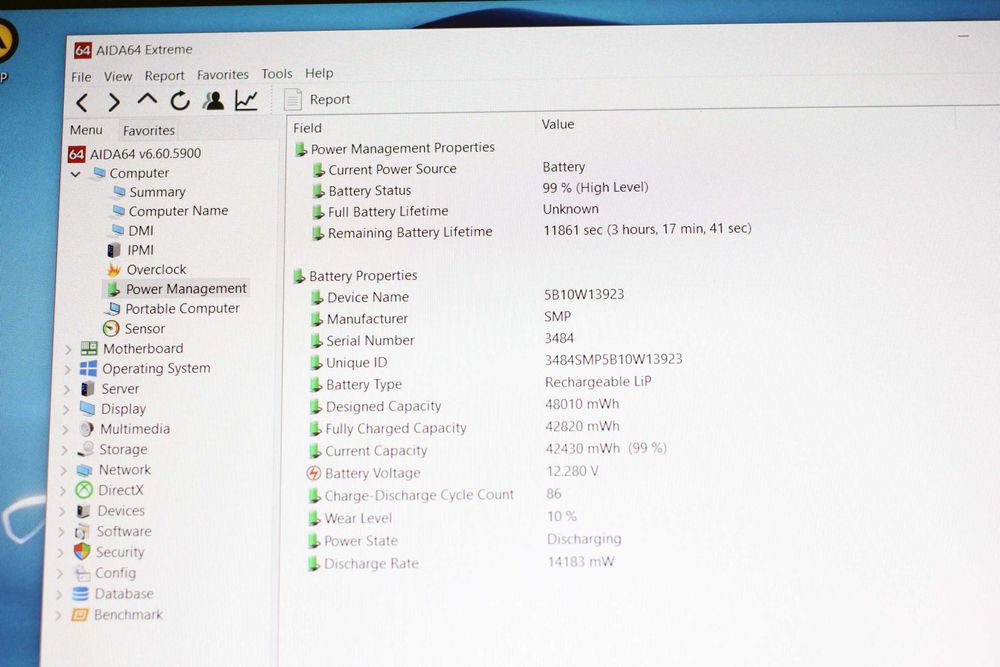Click the Storage drive icon
Screen dimensions: 1000x667
coord(85,450)
